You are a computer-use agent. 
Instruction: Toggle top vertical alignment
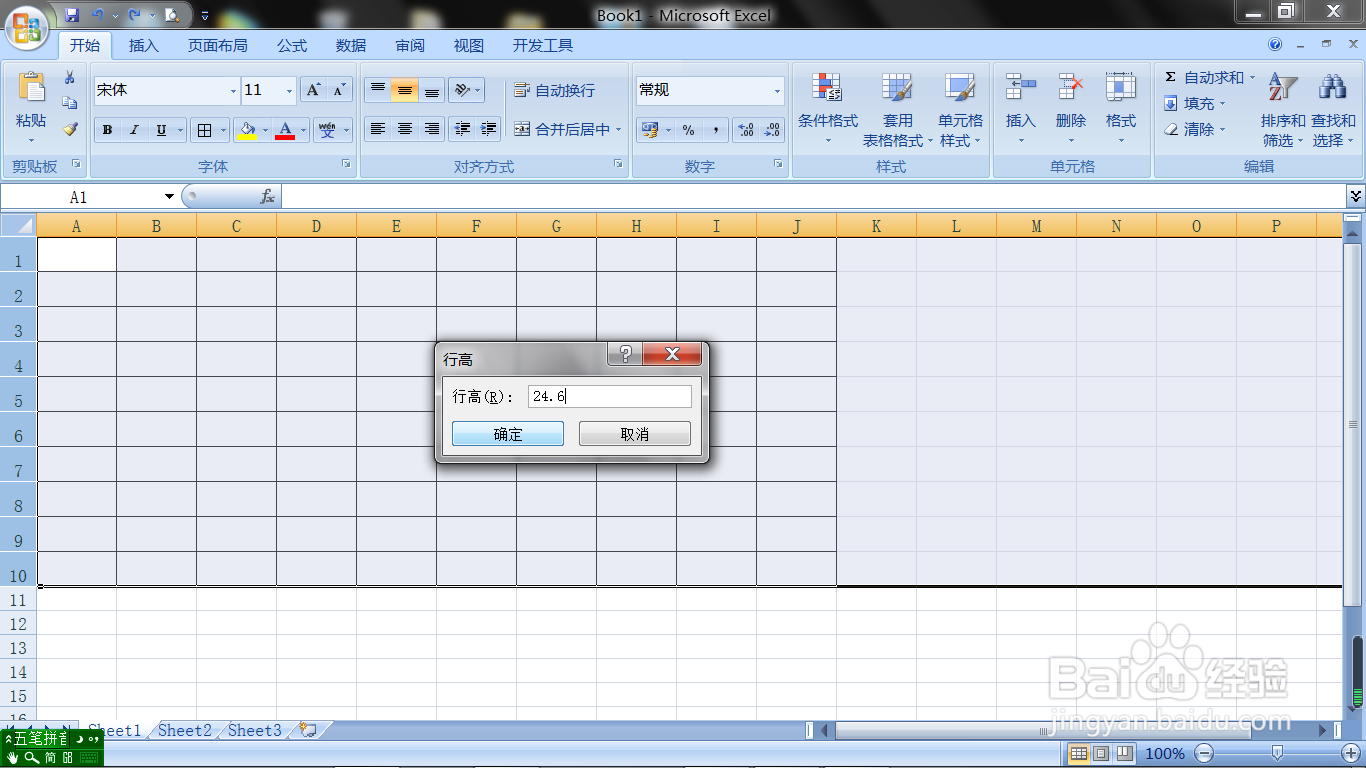378,90
